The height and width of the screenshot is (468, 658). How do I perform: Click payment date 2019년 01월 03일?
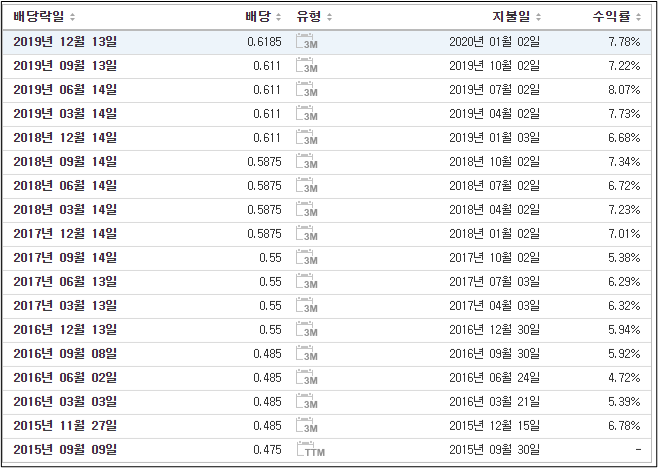[x=494, y=137]
